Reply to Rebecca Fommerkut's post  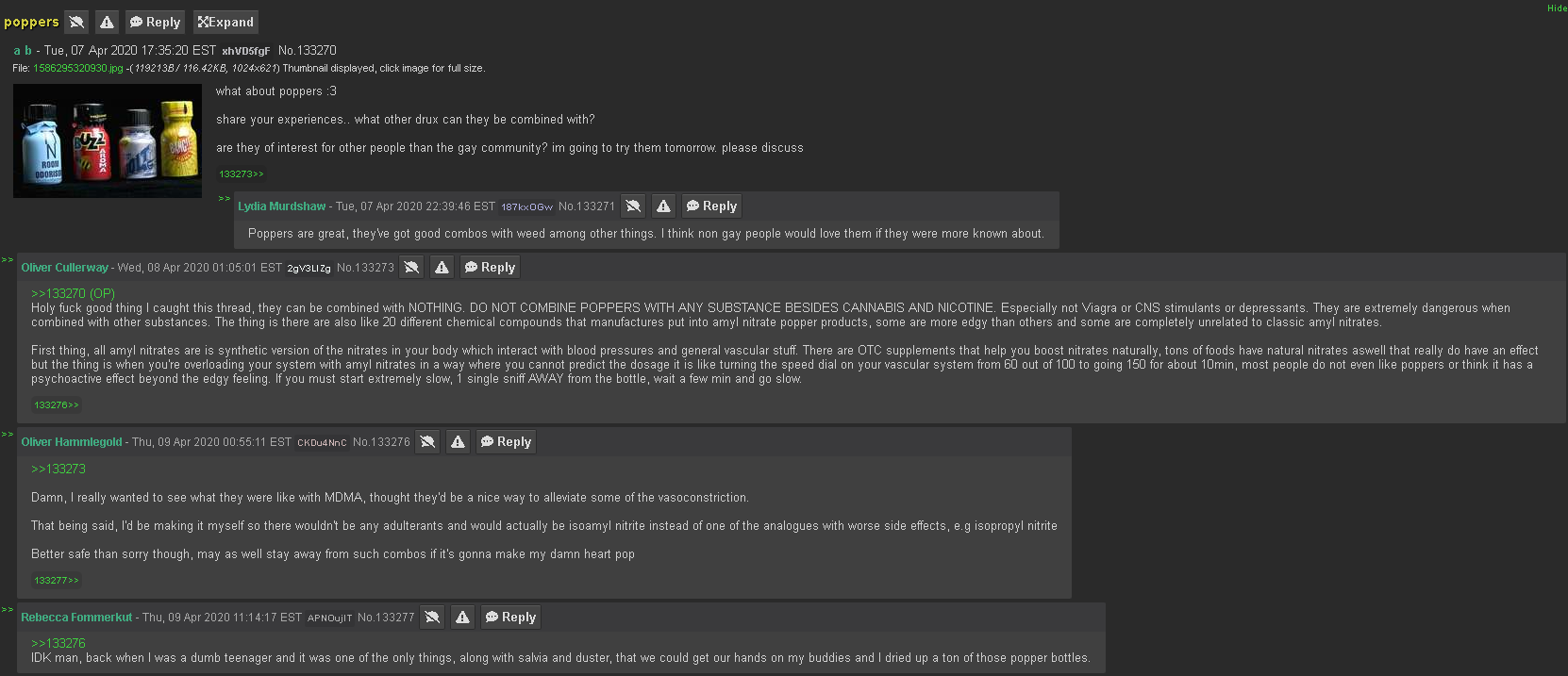(x=510, y=617)
